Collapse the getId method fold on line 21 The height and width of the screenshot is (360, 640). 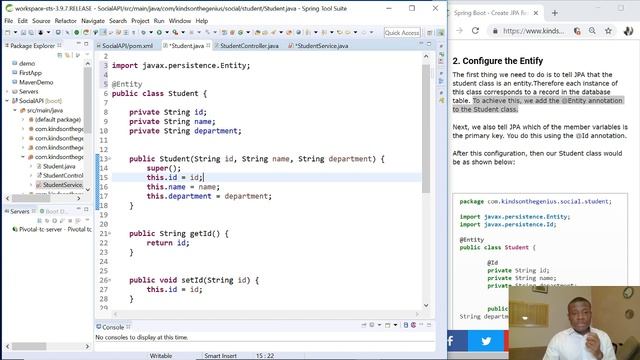point(109,233)
